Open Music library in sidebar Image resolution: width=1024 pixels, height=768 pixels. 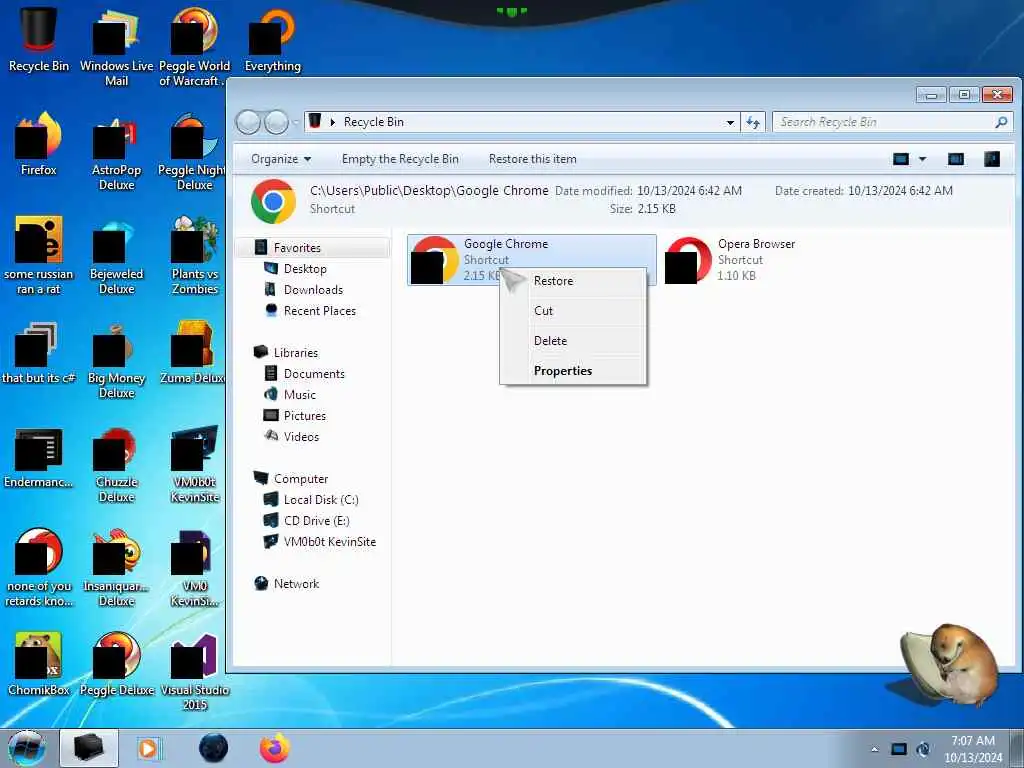pos(299,394)
